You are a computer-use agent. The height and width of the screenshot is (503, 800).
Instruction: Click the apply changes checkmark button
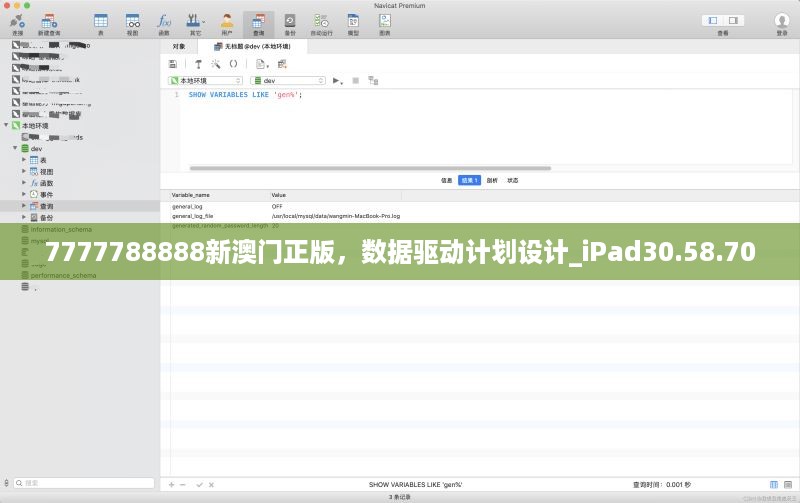[x=199, y=485]
